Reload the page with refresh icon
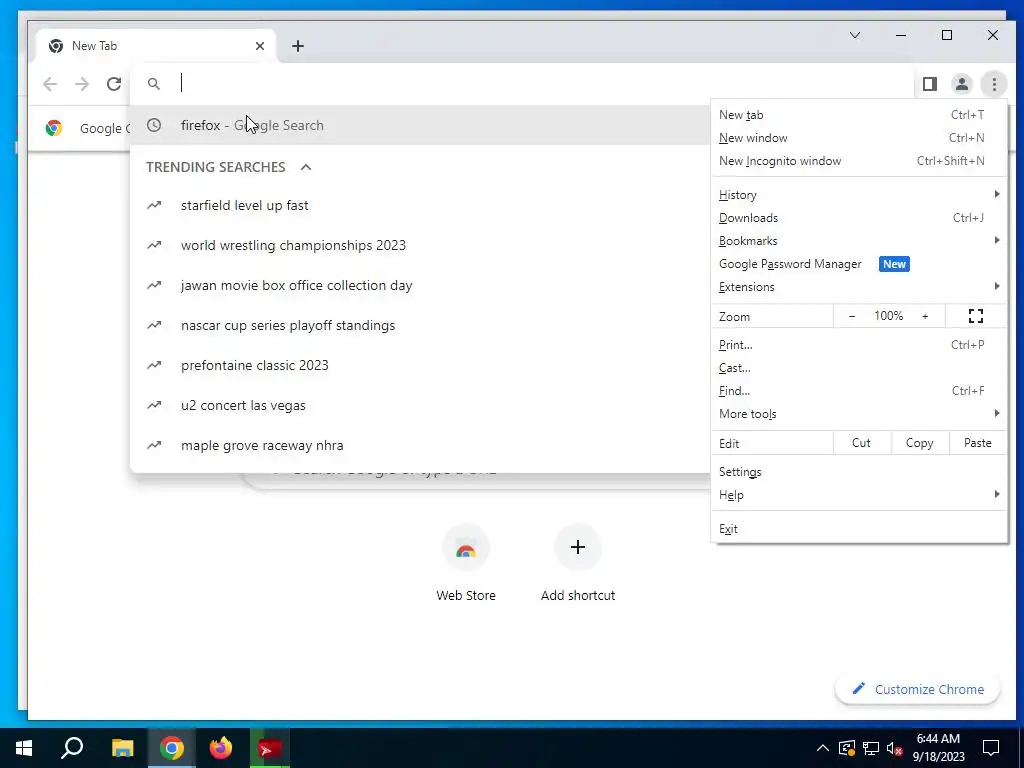 114,84
